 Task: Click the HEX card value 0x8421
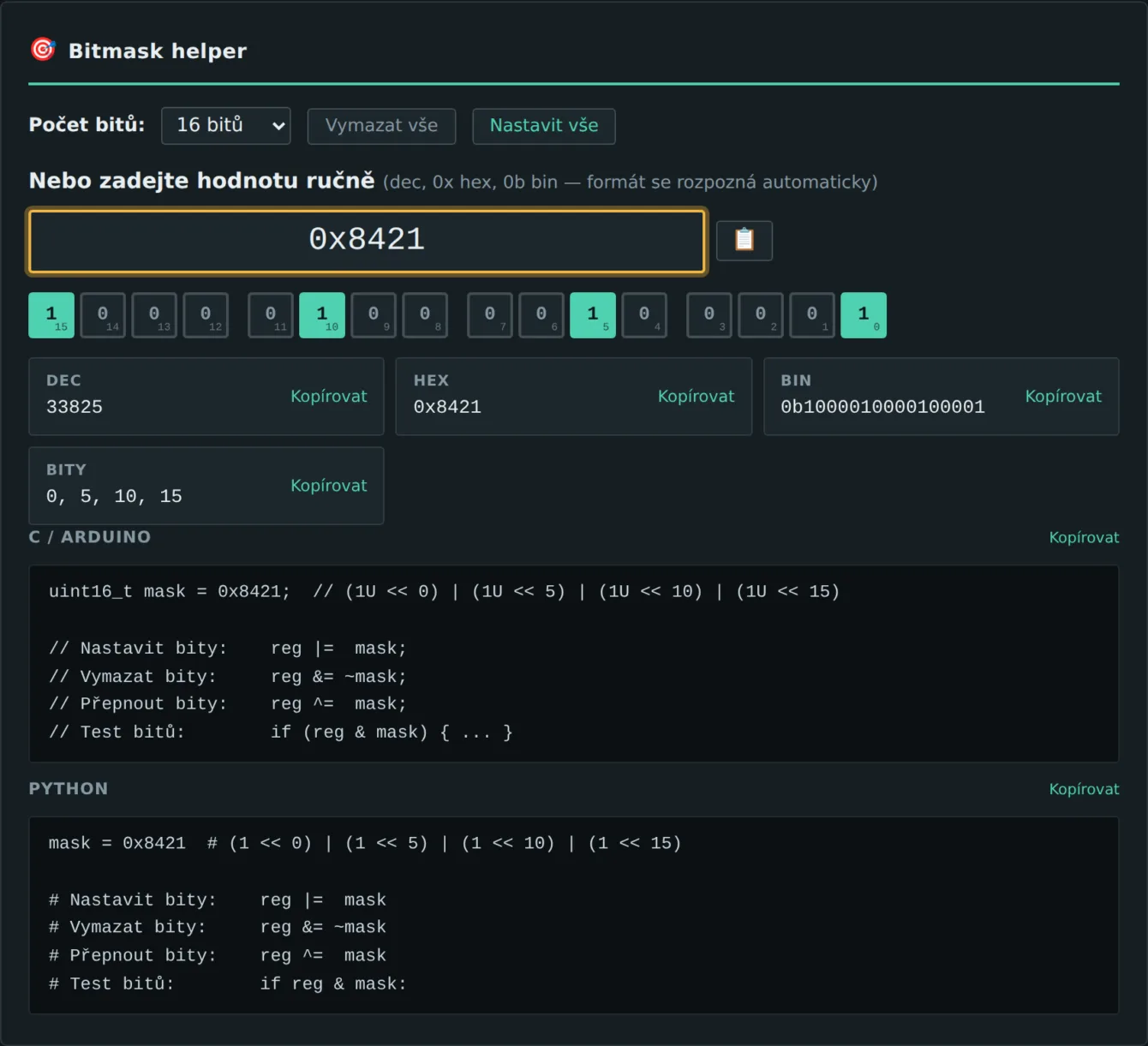click(447, 407)
